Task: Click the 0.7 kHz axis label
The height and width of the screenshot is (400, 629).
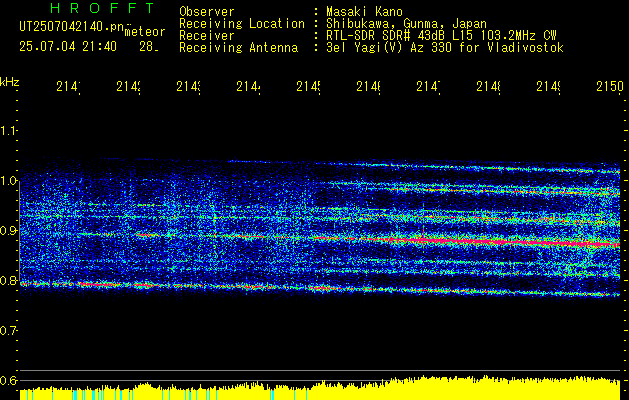Action: pyautogui.click(x=8, y=331)
